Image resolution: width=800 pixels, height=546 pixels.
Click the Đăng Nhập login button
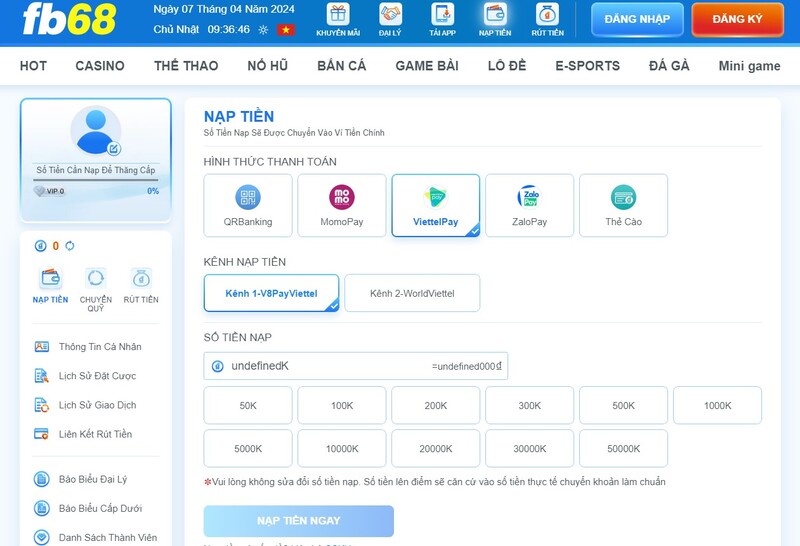tap(637, 19)
